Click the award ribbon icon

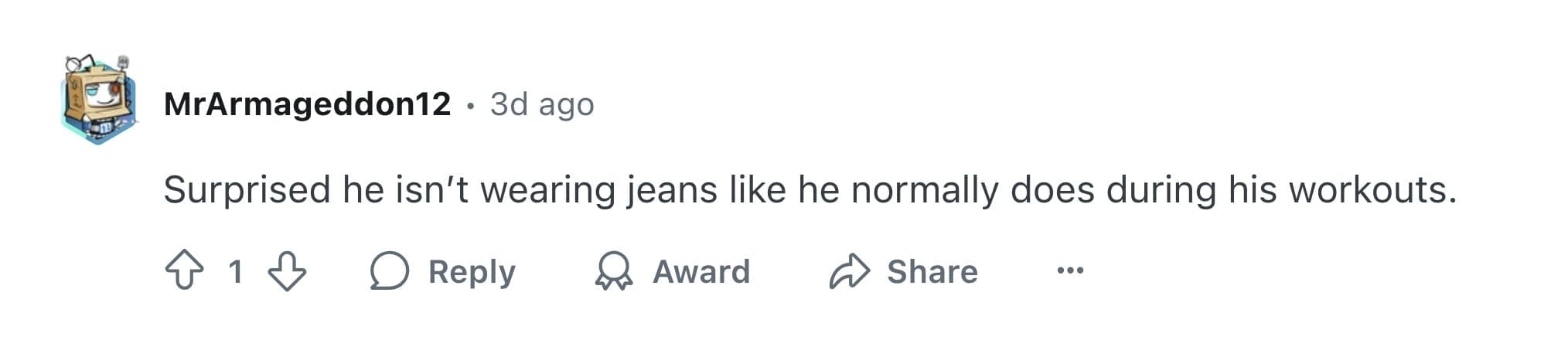[614, 270]
